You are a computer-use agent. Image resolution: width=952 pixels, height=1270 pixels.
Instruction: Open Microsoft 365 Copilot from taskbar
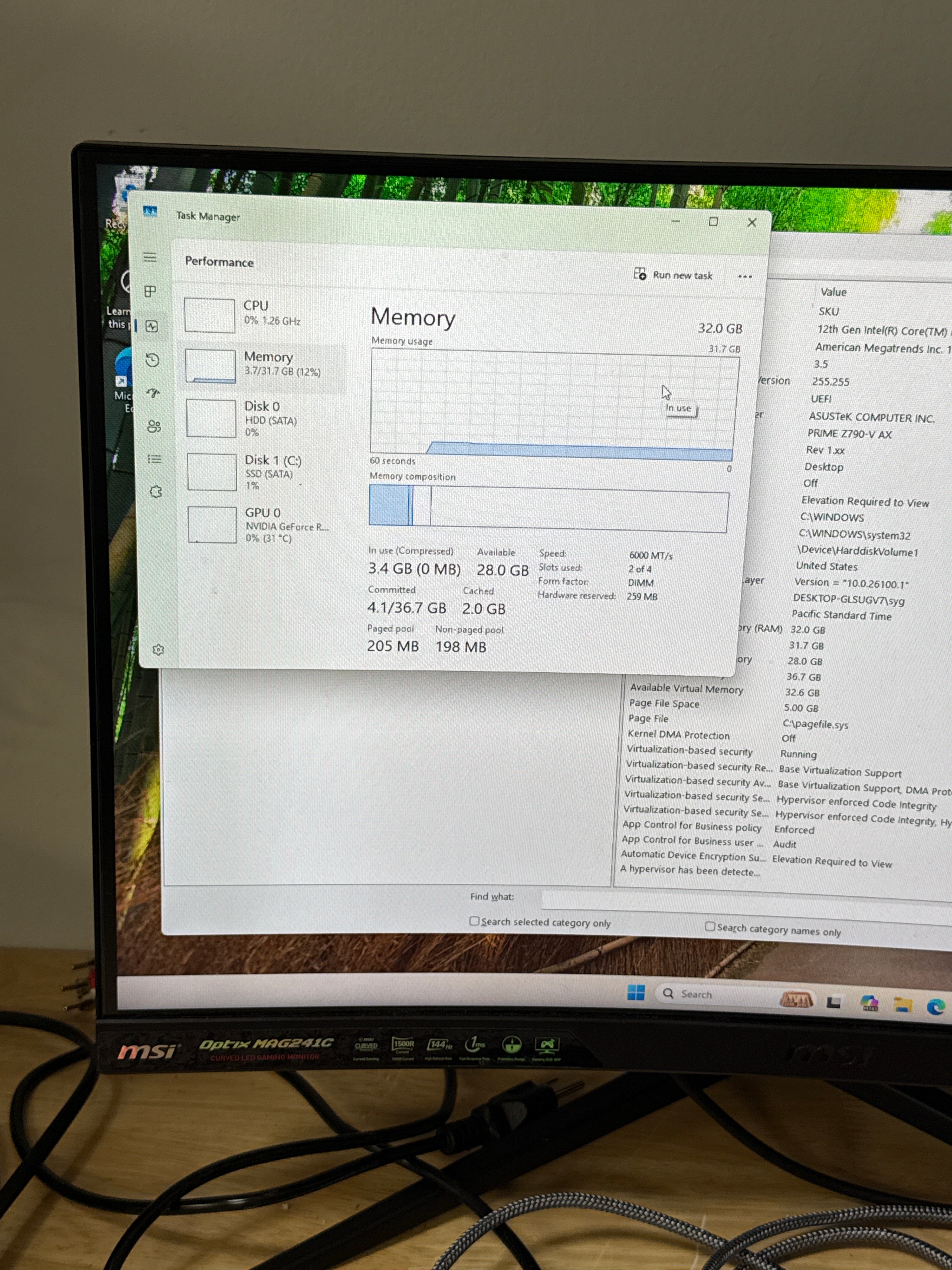[x=870, y=1004]
